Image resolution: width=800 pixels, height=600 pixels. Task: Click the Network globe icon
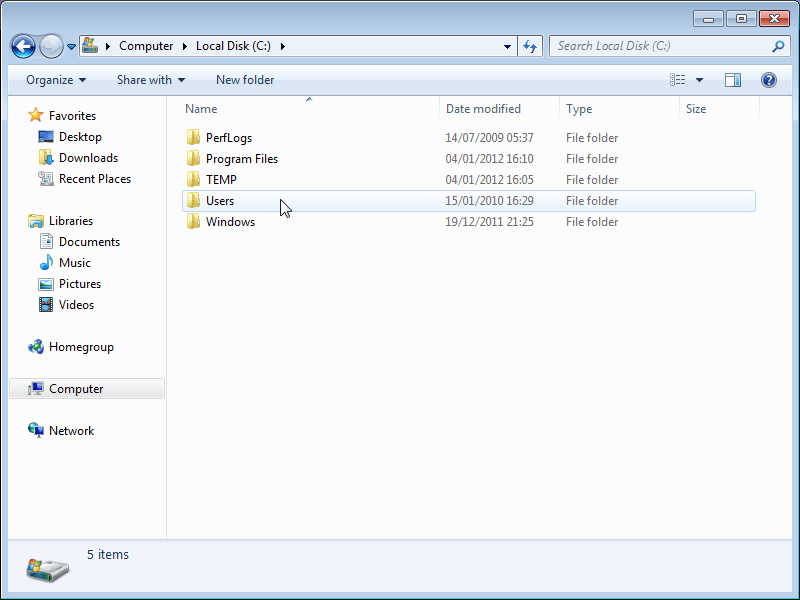[36, 431]
